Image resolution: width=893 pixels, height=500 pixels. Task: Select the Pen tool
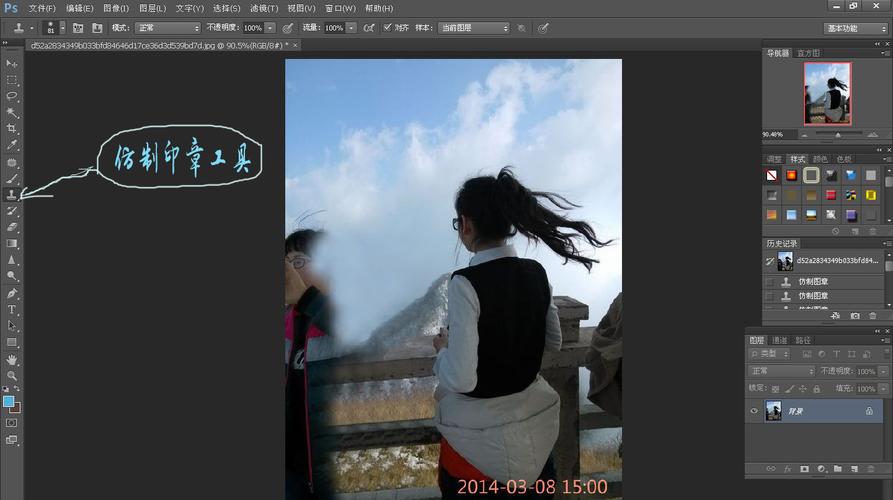coord(11,293)
